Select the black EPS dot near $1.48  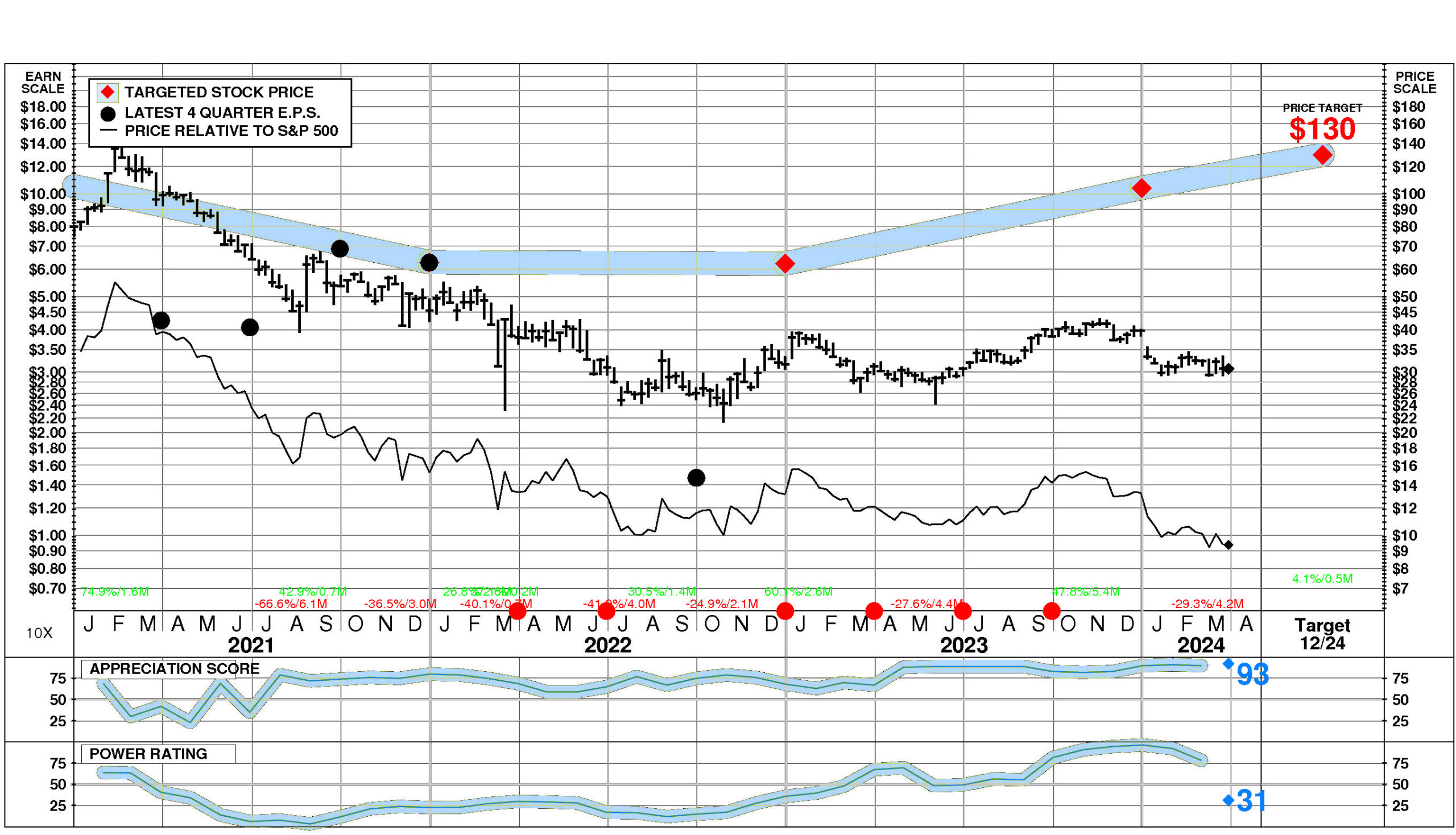click(696, 478)
